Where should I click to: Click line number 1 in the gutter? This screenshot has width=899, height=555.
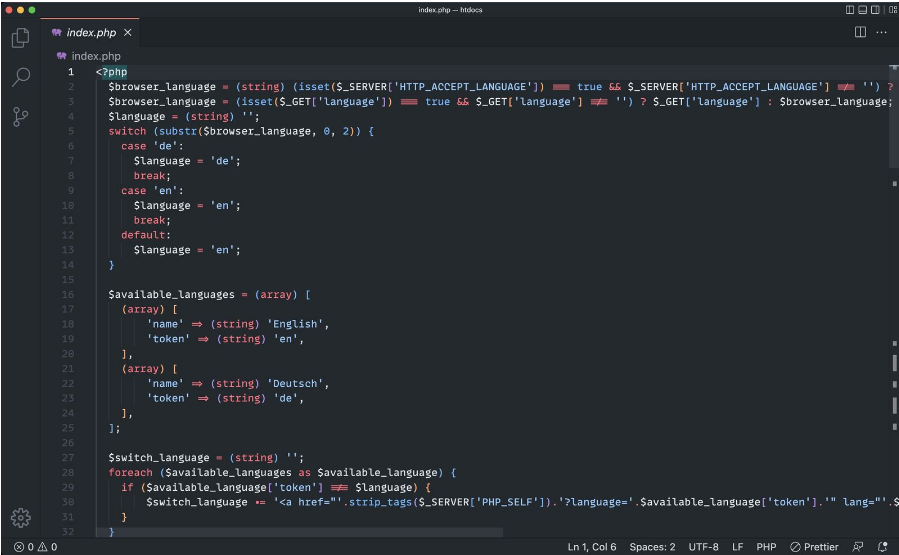point(71,72)
